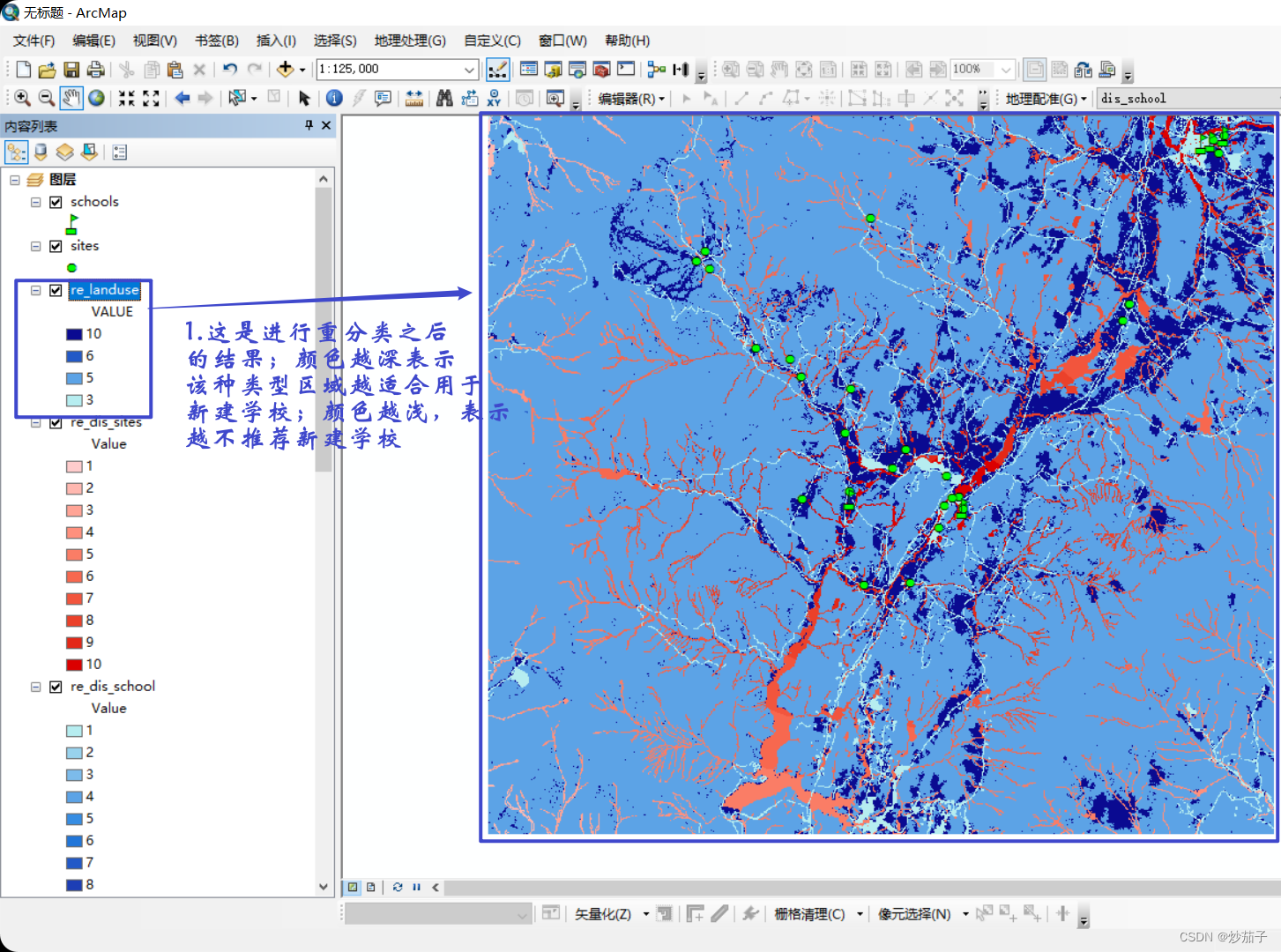Close the 内容列表 panel

pos(326,126)
